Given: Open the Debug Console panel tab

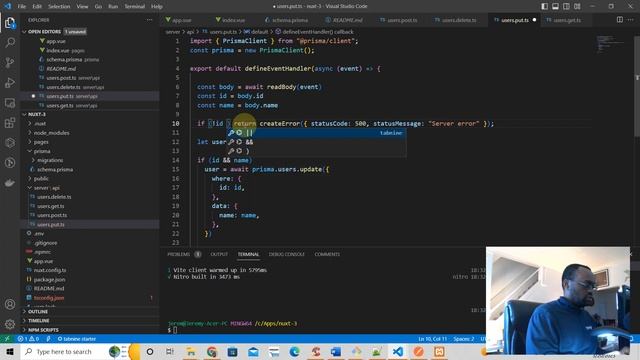Looking at the screenshot, I should point(287,254).
